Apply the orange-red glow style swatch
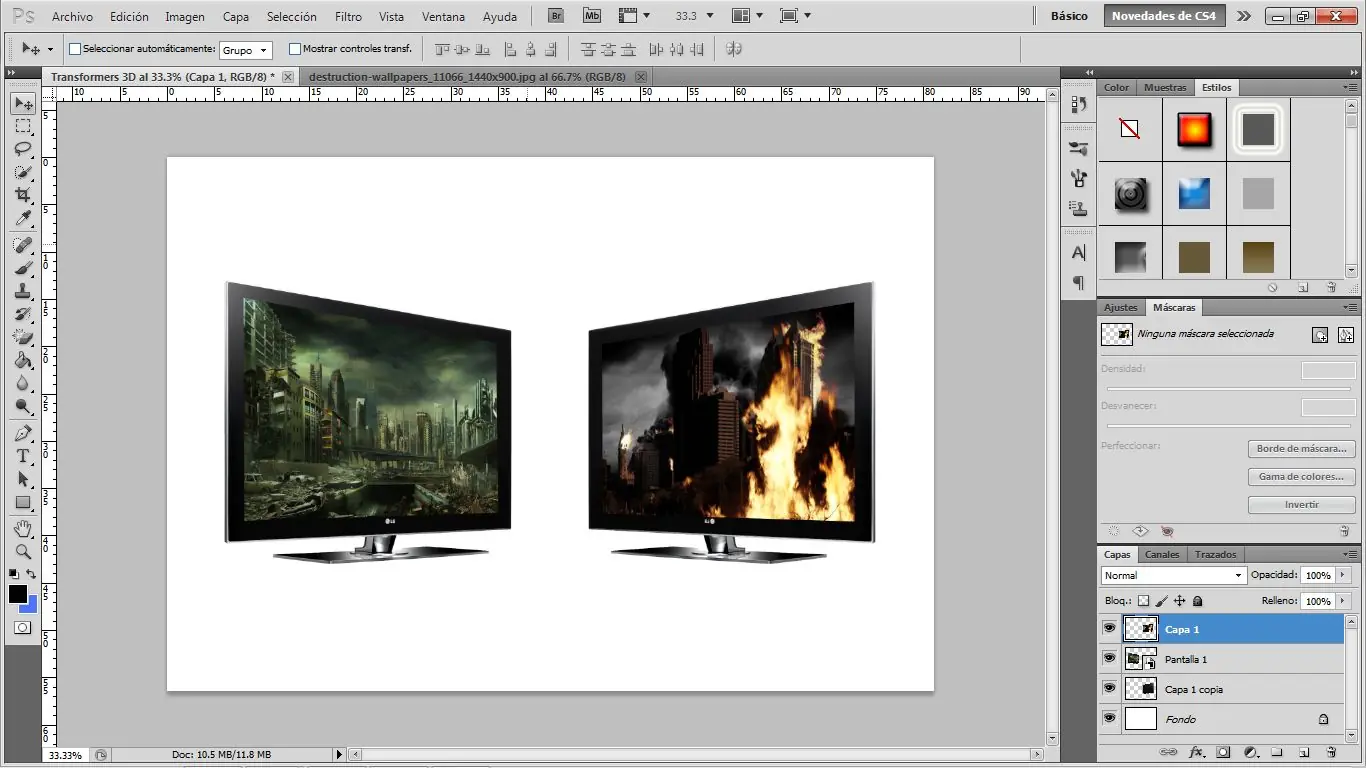This screenshot has width=1366, height=768. [x=1194, y=130]
